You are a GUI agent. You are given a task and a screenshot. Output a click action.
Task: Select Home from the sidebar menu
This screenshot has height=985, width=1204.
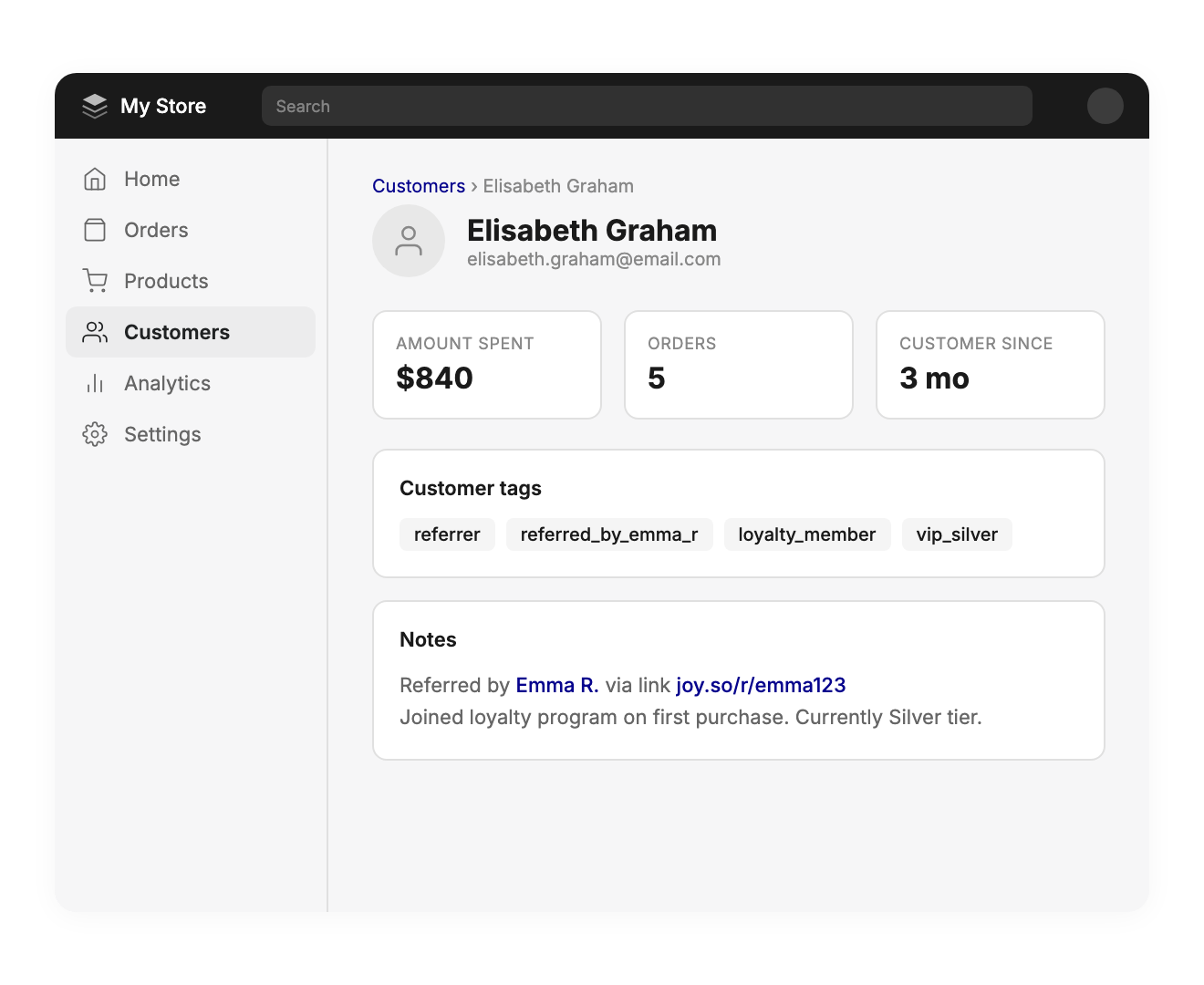click(x=151, y=179)
